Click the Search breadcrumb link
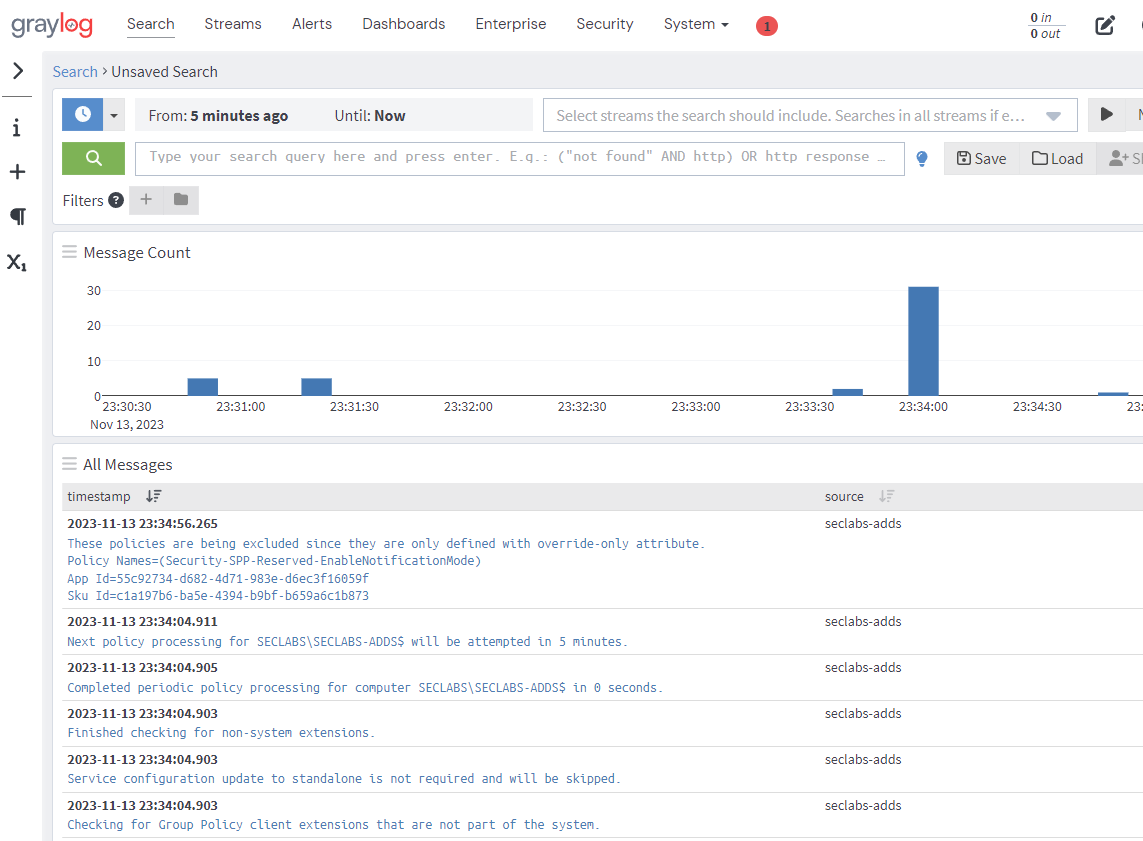The image size is (1143, 841). tap(74, 71)
